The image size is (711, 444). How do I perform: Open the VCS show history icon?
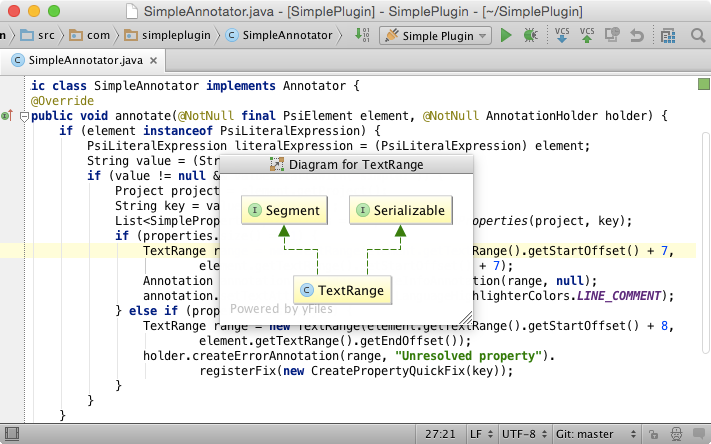coord(612,35)
